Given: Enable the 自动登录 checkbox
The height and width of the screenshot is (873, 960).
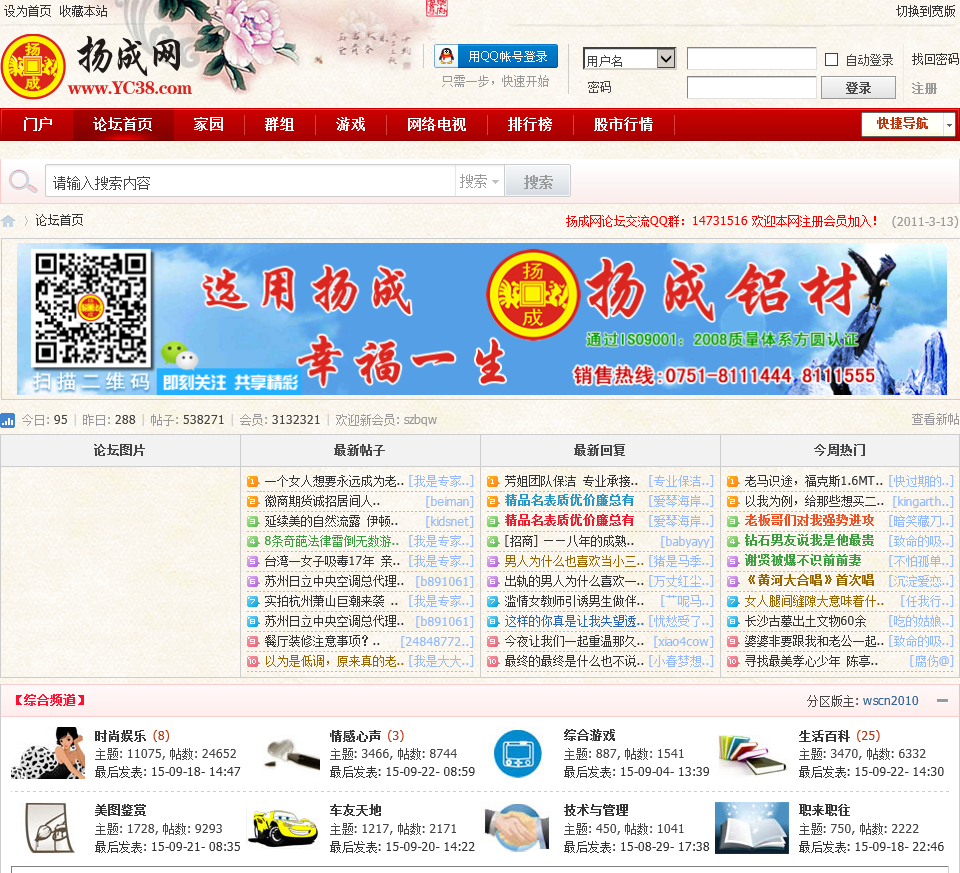Looking at the screenshot, I should point(831,59).
